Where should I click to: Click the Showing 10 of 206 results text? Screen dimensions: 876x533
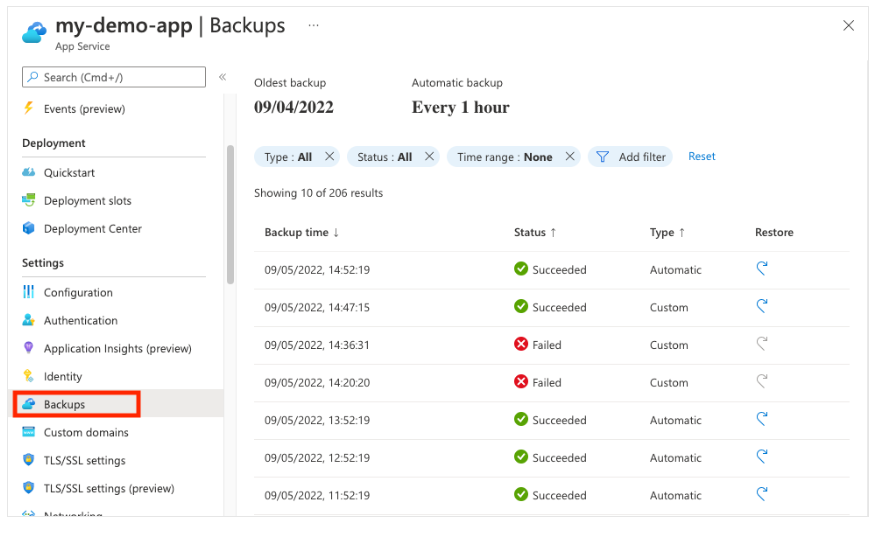(318, 193)
